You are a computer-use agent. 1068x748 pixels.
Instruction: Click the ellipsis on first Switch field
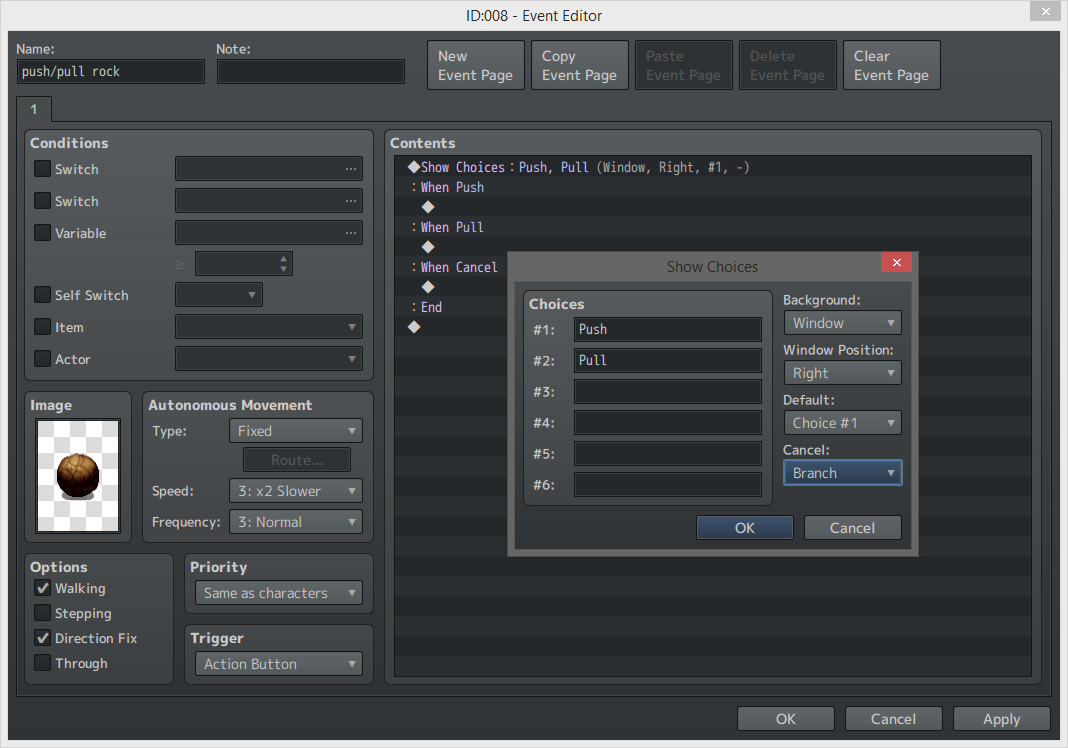(x=350, y=170)
